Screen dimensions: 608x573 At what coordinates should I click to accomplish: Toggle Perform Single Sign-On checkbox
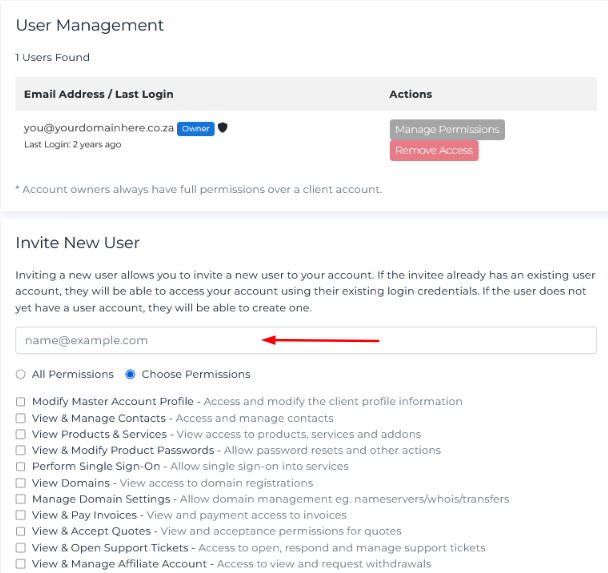(x=21, y=466)
